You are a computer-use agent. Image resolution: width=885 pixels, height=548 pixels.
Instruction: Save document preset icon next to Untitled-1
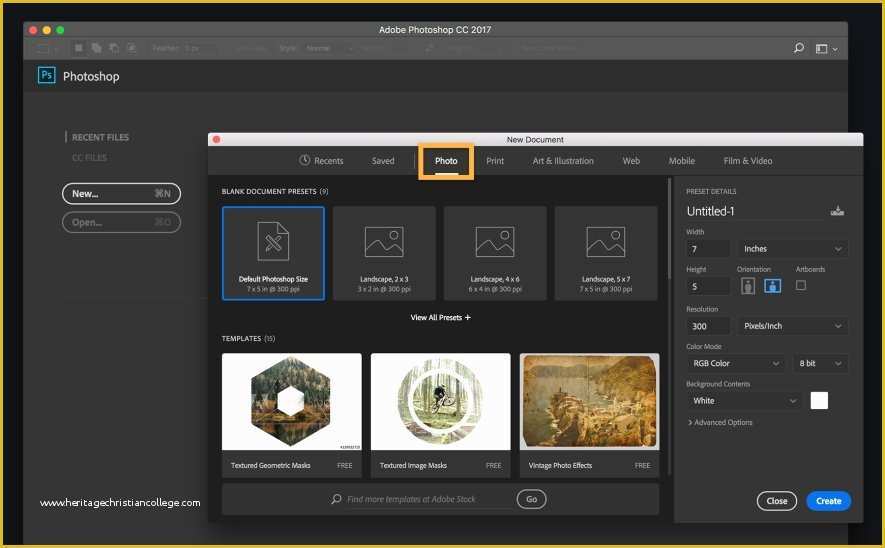pyautogui.click(x=837, y=211)
